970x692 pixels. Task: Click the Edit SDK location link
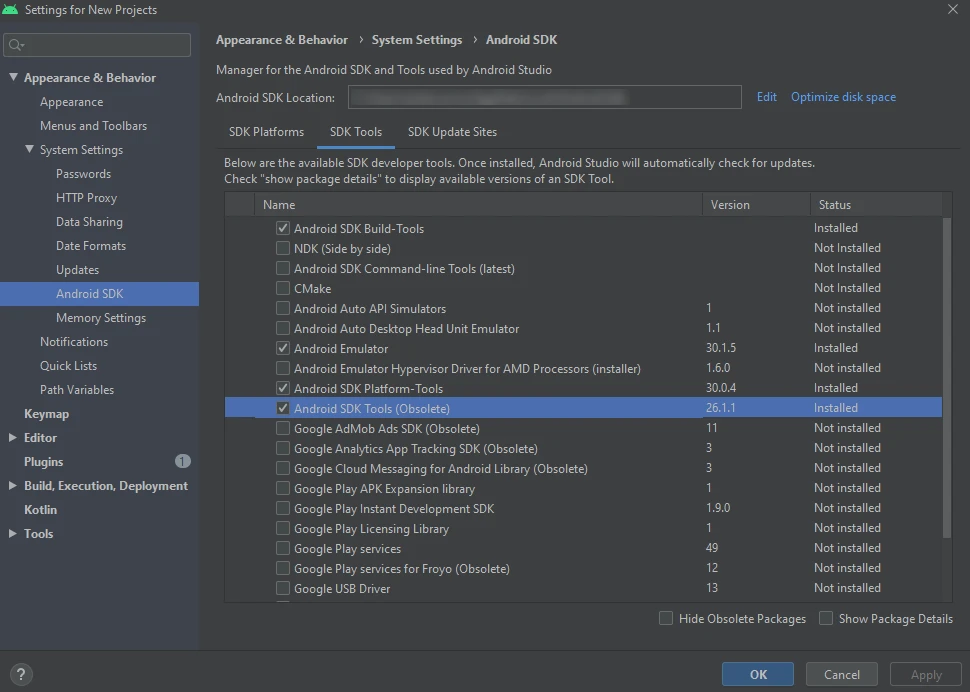pos(766,97)
